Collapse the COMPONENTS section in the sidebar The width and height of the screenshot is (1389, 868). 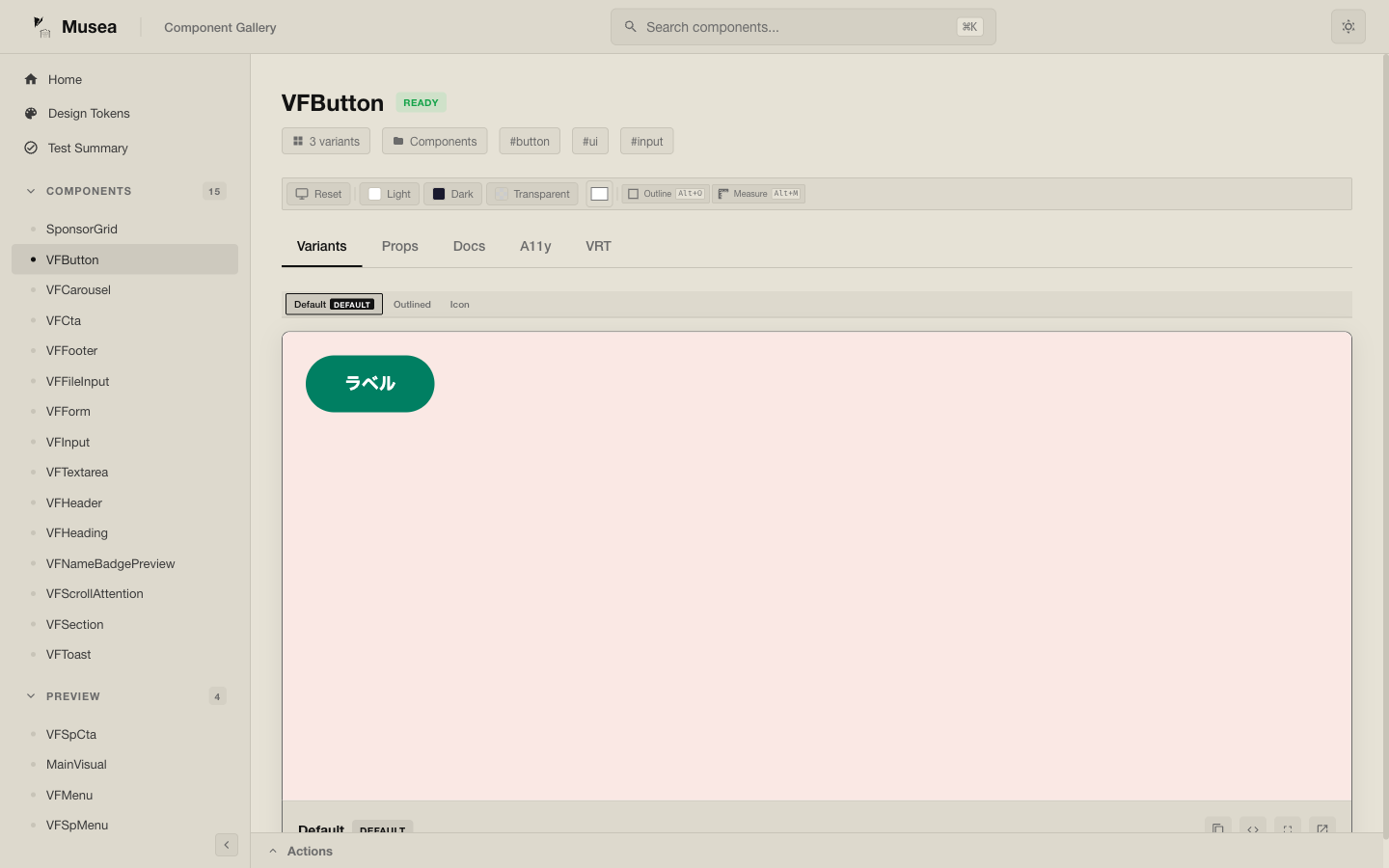31,191
